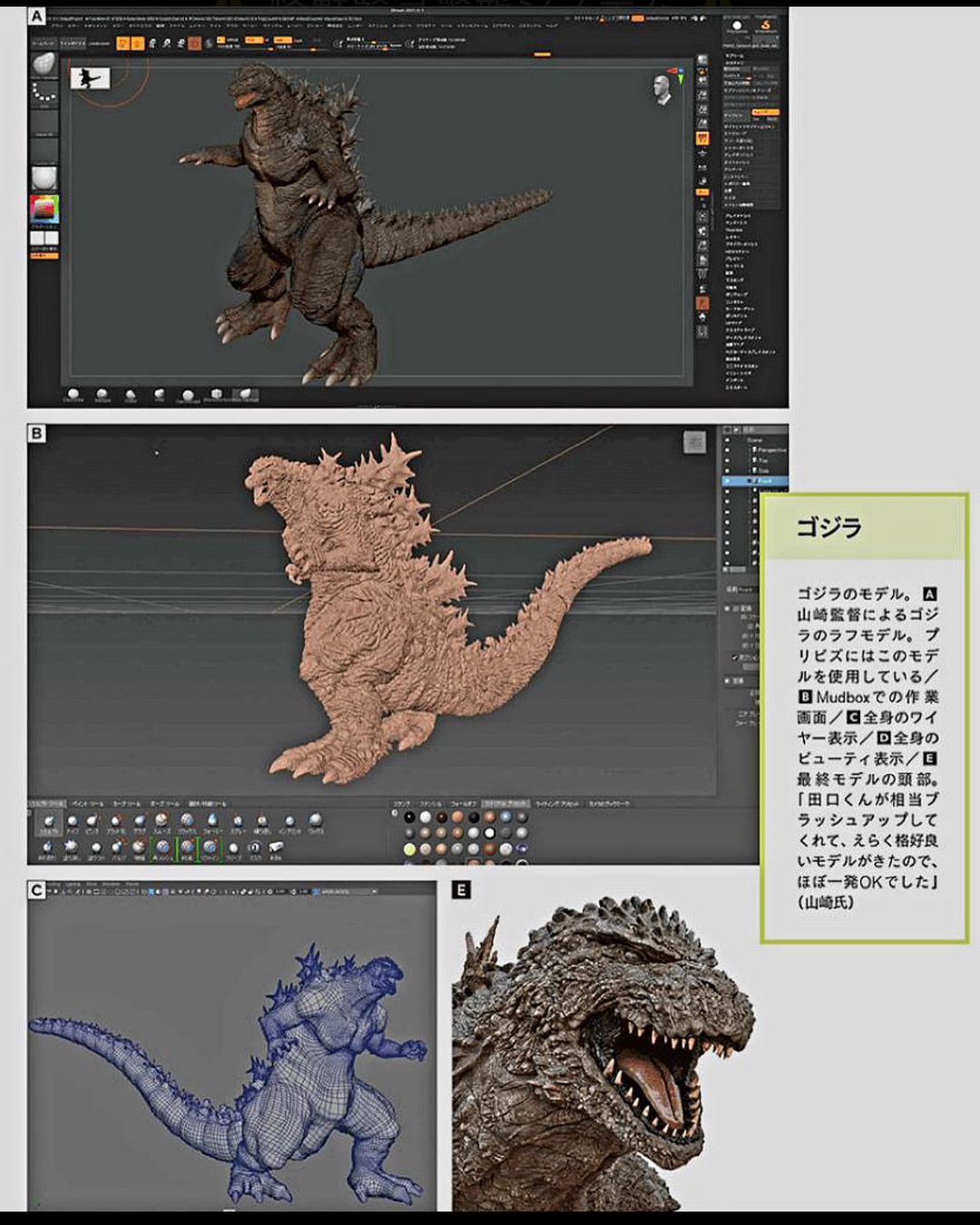Click the SimpleBrush tool thumbnail in ZBrush

click(x=765, y=25)
